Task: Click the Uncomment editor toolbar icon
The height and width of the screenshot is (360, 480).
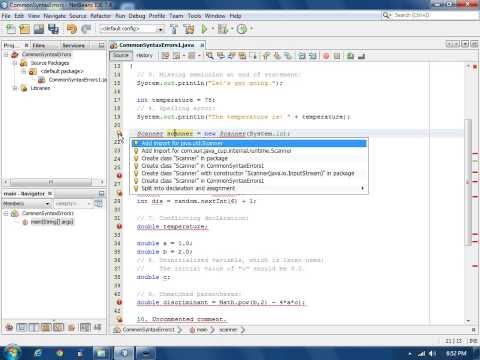Action: (361, 56)
